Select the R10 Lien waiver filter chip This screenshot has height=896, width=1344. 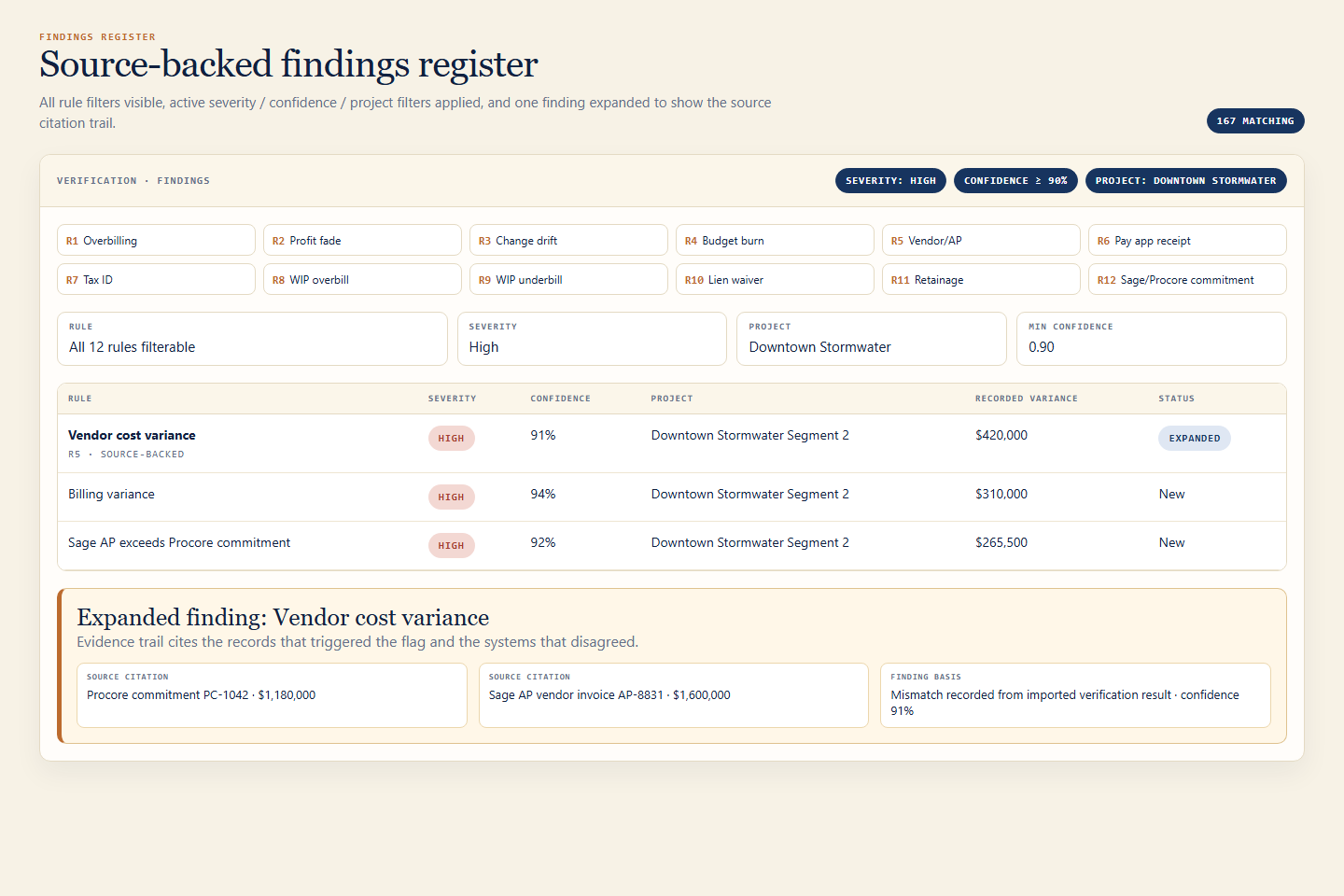775,279
